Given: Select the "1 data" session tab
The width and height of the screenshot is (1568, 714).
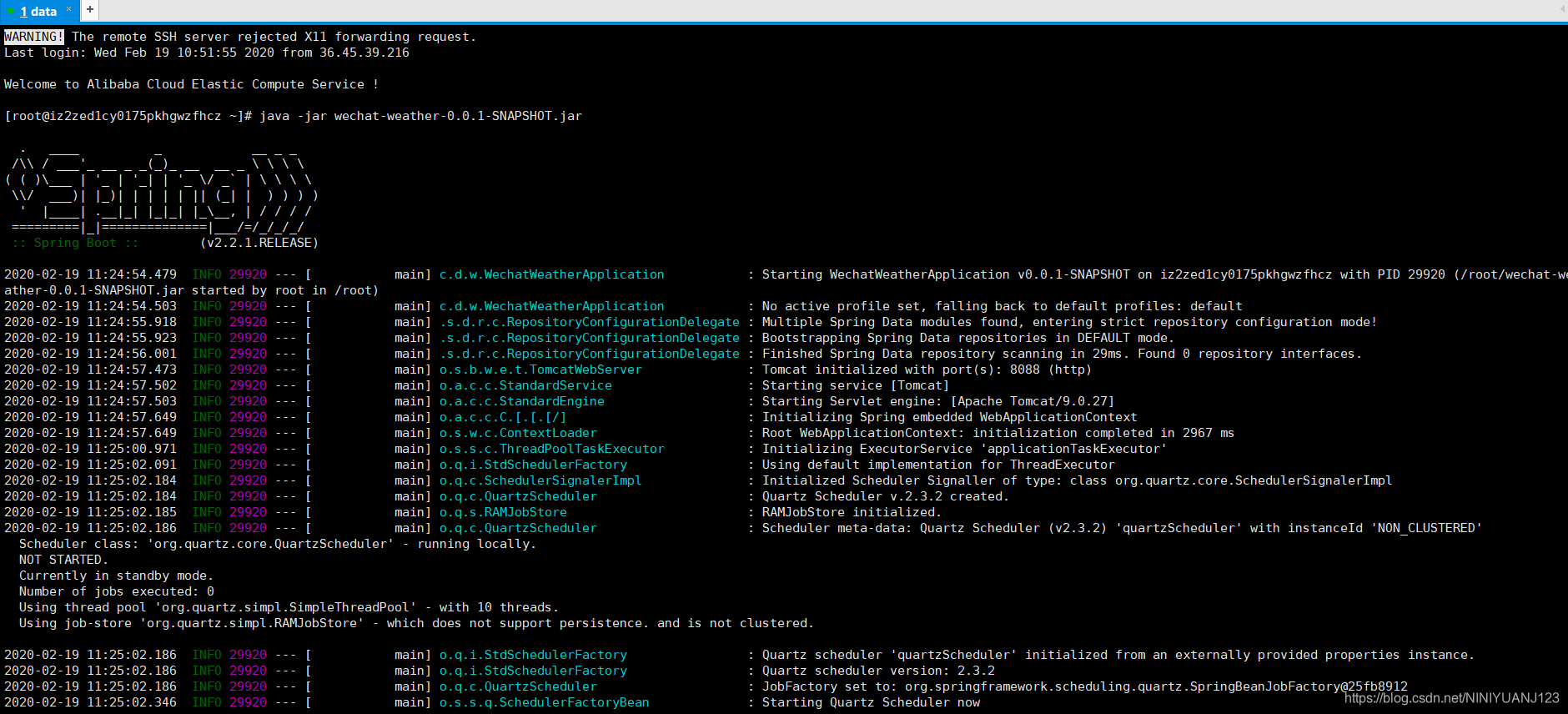Looking at the screenshot, I should click(38, 11).
